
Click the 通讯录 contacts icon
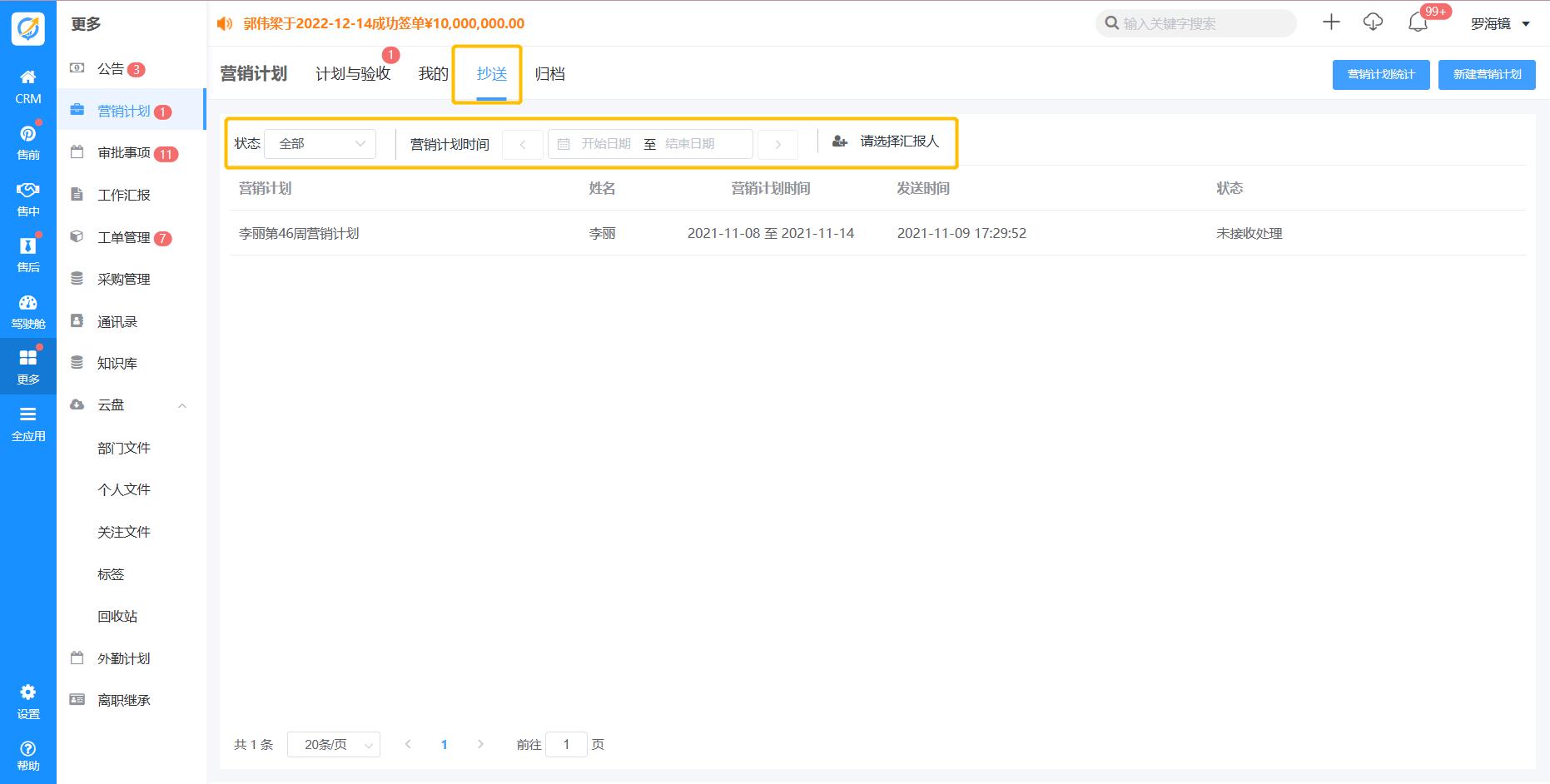[x=77, y=320]
